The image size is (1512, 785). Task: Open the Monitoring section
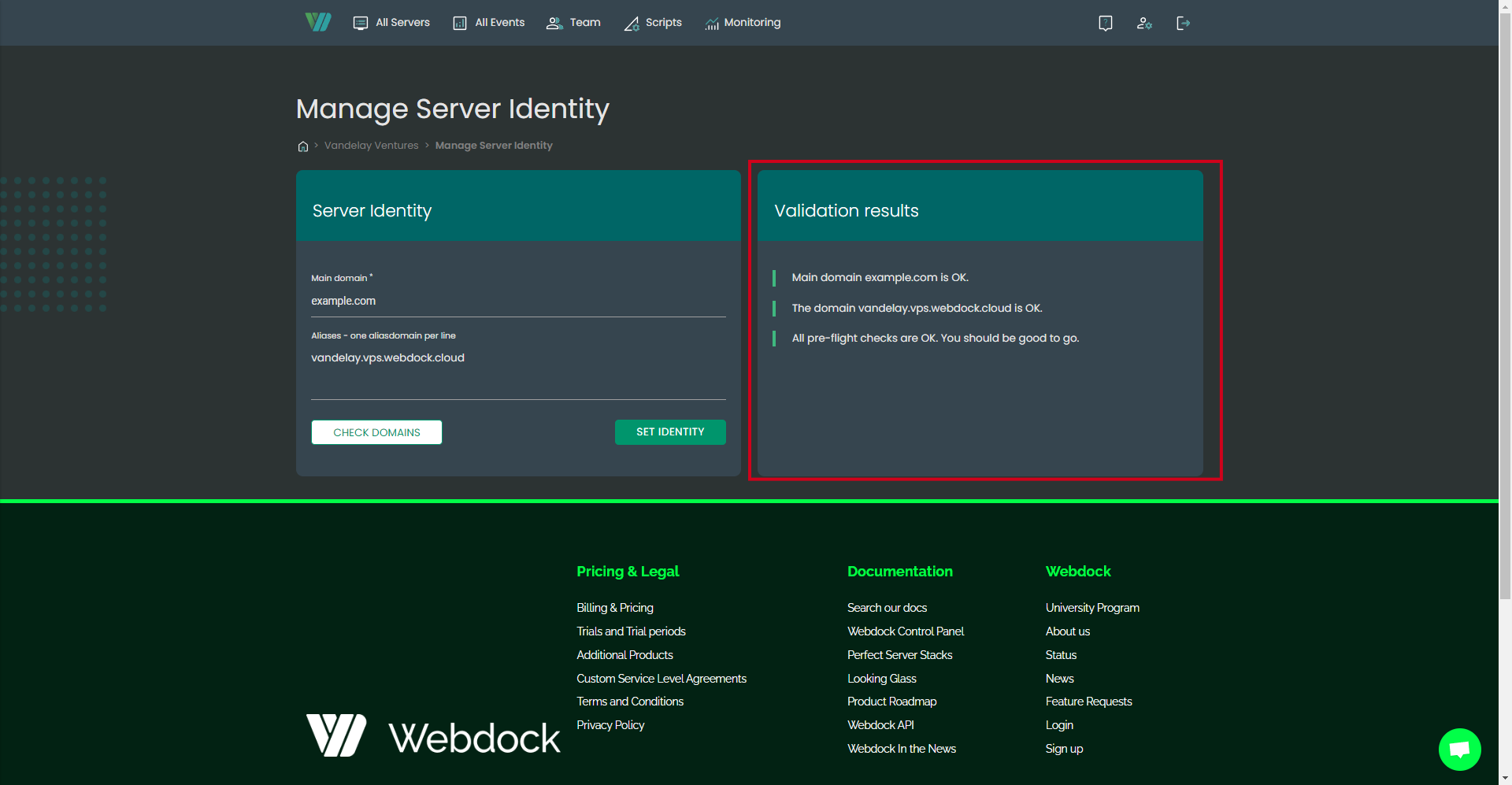[x=743, y=23]
